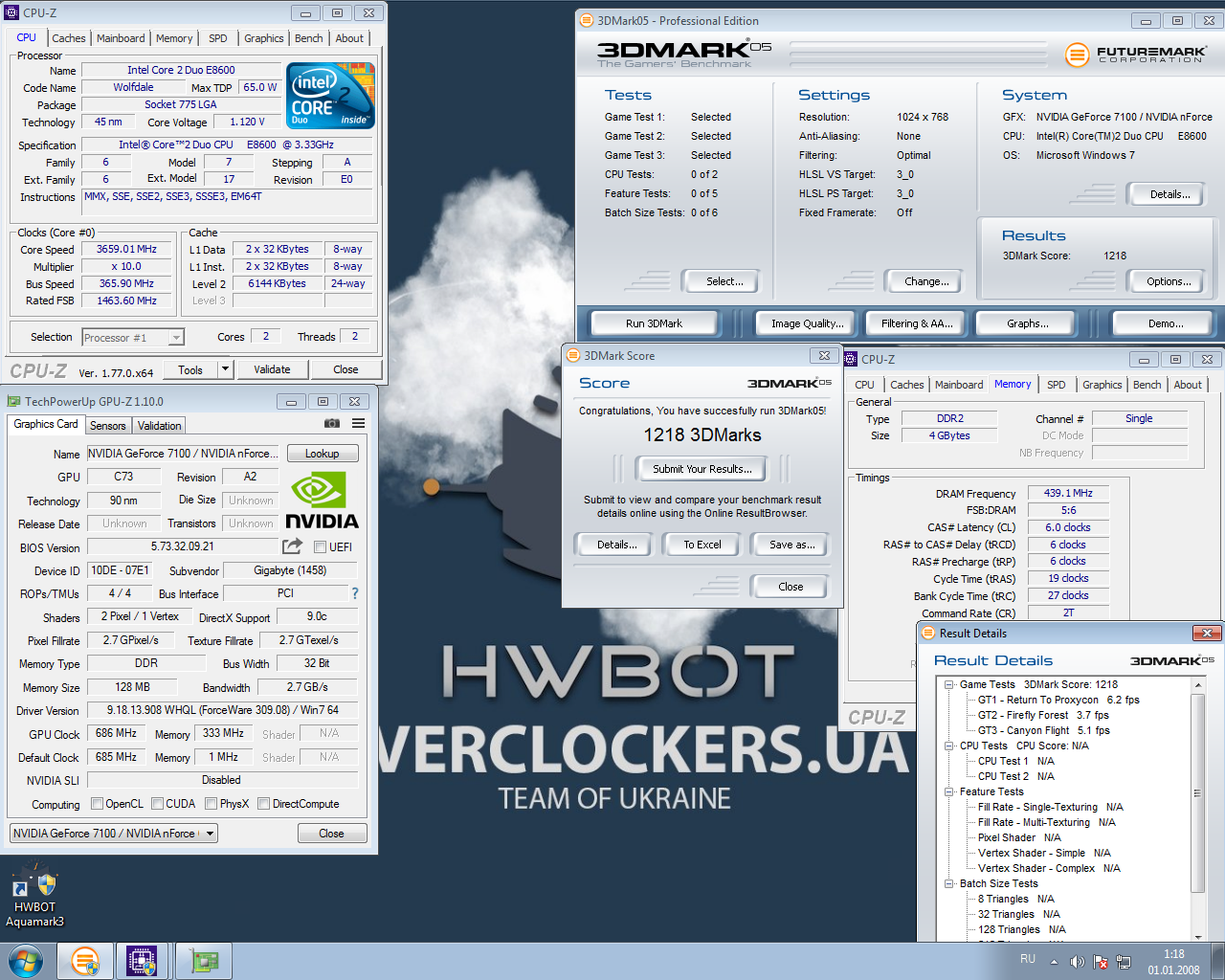
Task: Collapse the Game Tests tree node
Action: click(x=948, y=684)
